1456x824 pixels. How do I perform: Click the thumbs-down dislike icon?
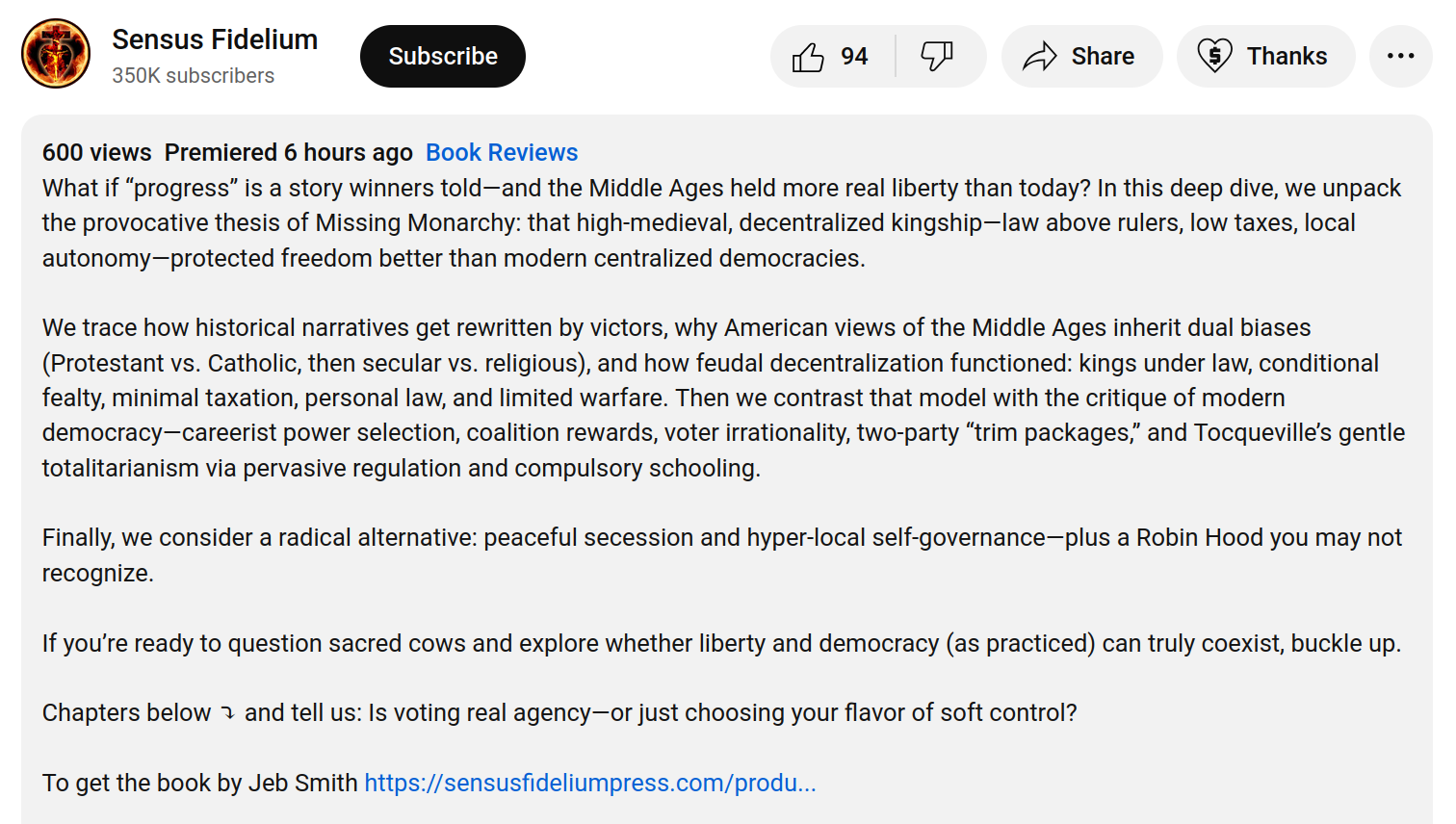pos(936,57)
